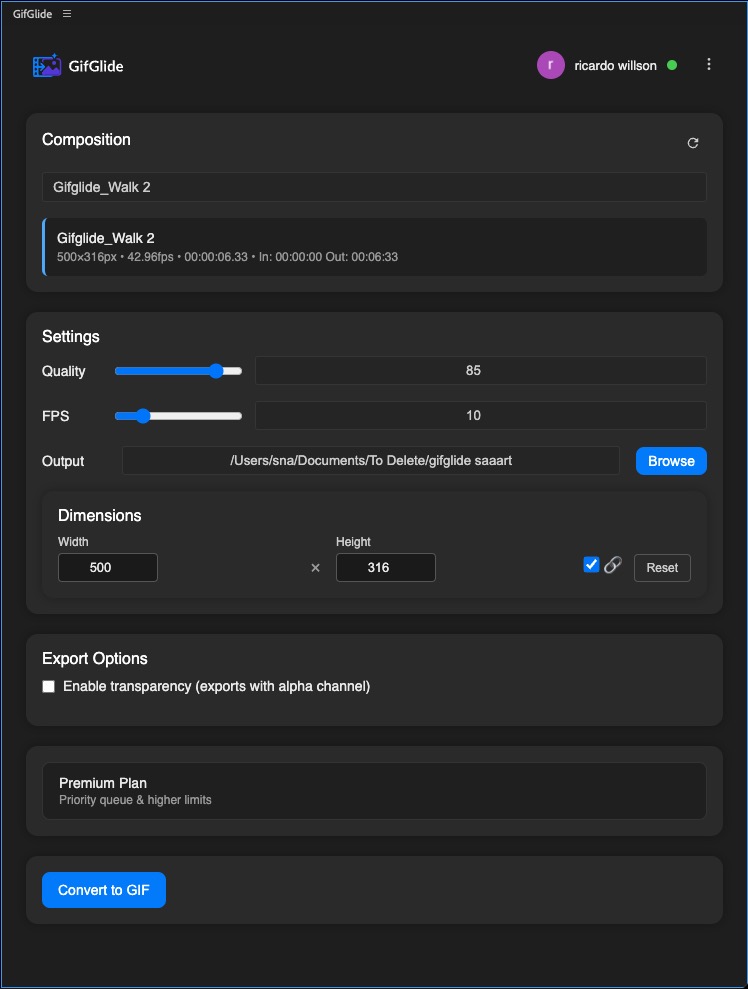748x989 pixels.
Task: Open the three-dot overflow menu
Action: [709, 64]
